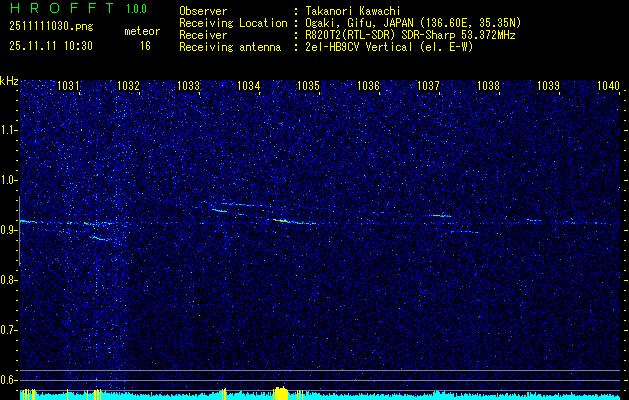Click the 1038 time axis marker

[488, 85]
